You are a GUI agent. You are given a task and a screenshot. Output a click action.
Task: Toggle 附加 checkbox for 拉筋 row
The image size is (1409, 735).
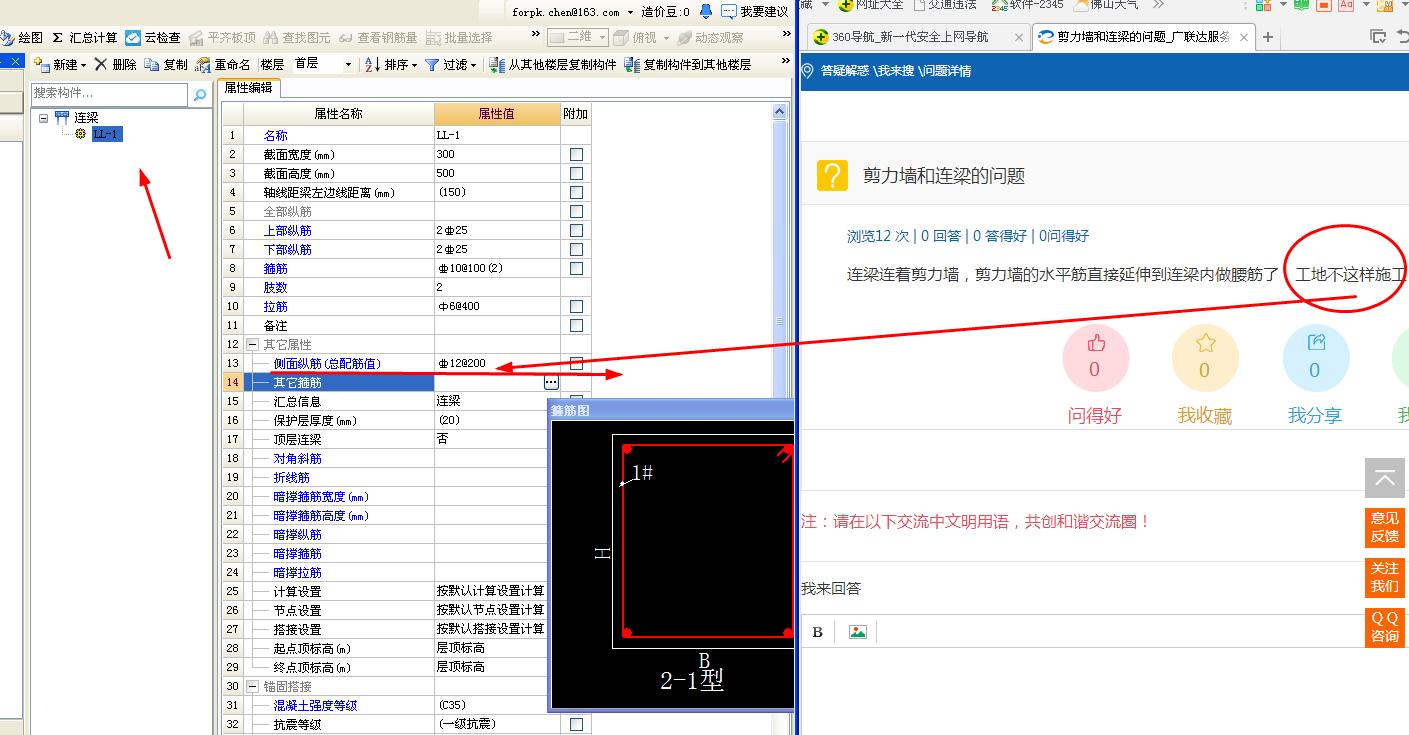coord(576,306)
